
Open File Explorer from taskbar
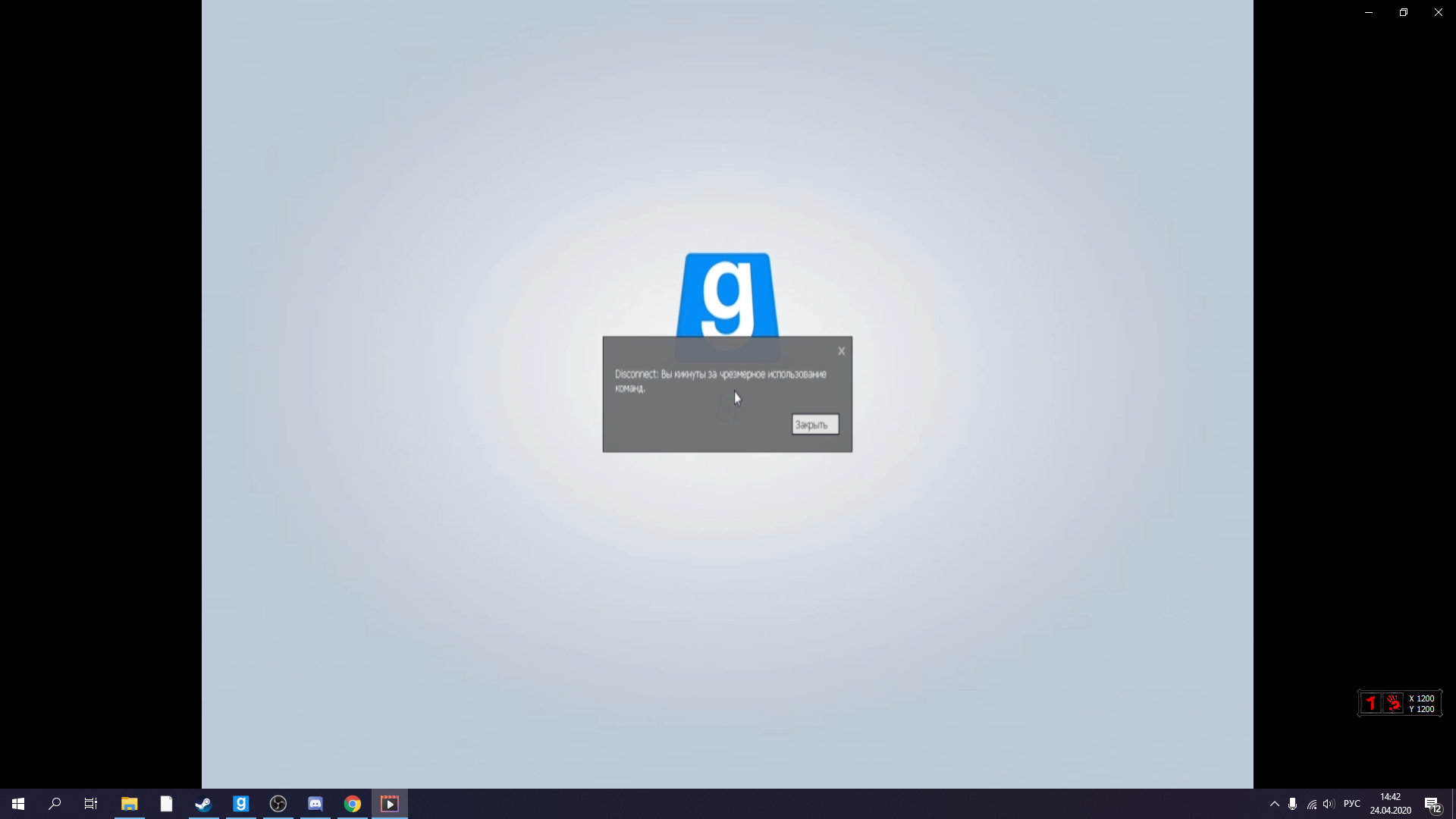coord(129,804)
